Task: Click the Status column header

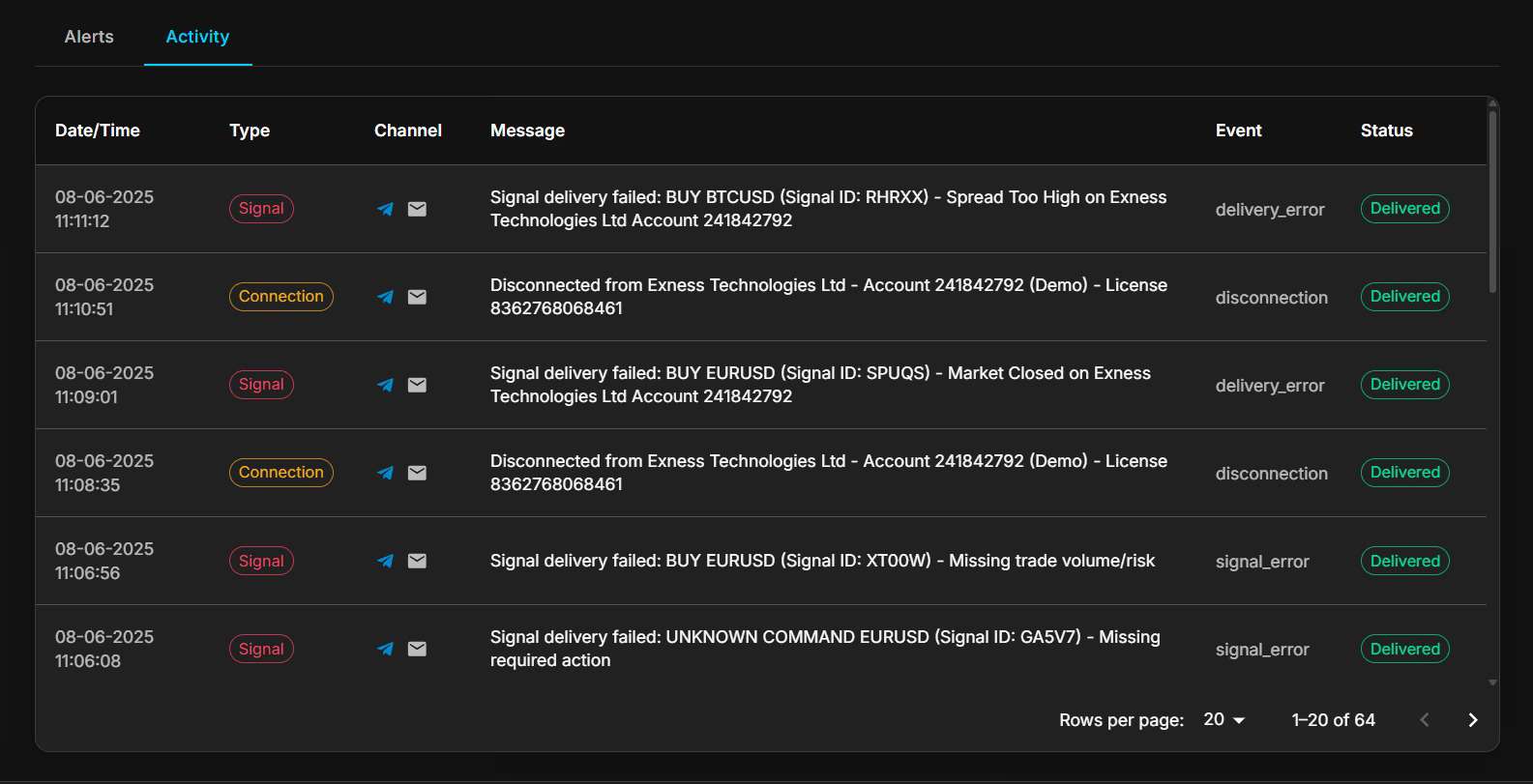Action: pyautogui.click(x=1386, y=131)
